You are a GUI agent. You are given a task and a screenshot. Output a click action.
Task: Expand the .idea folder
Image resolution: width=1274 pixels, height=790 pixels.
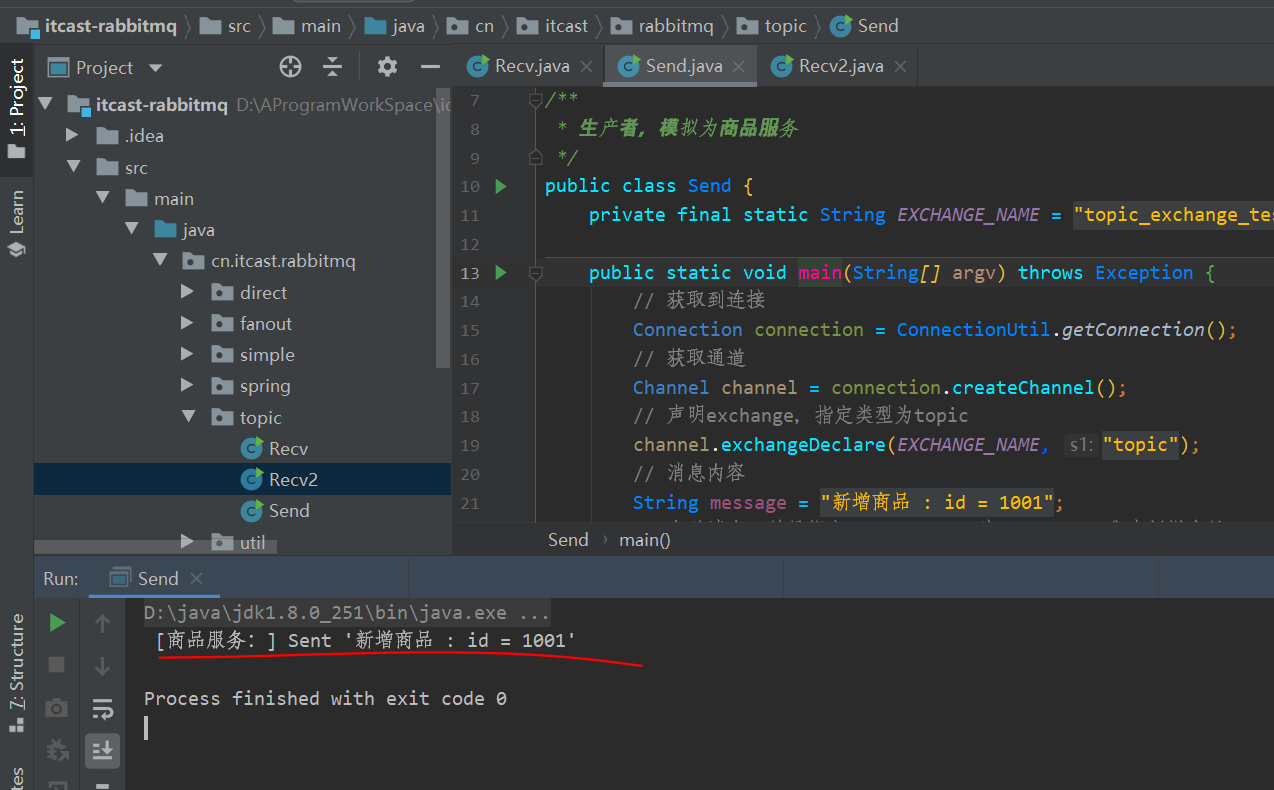coord(72,135)
